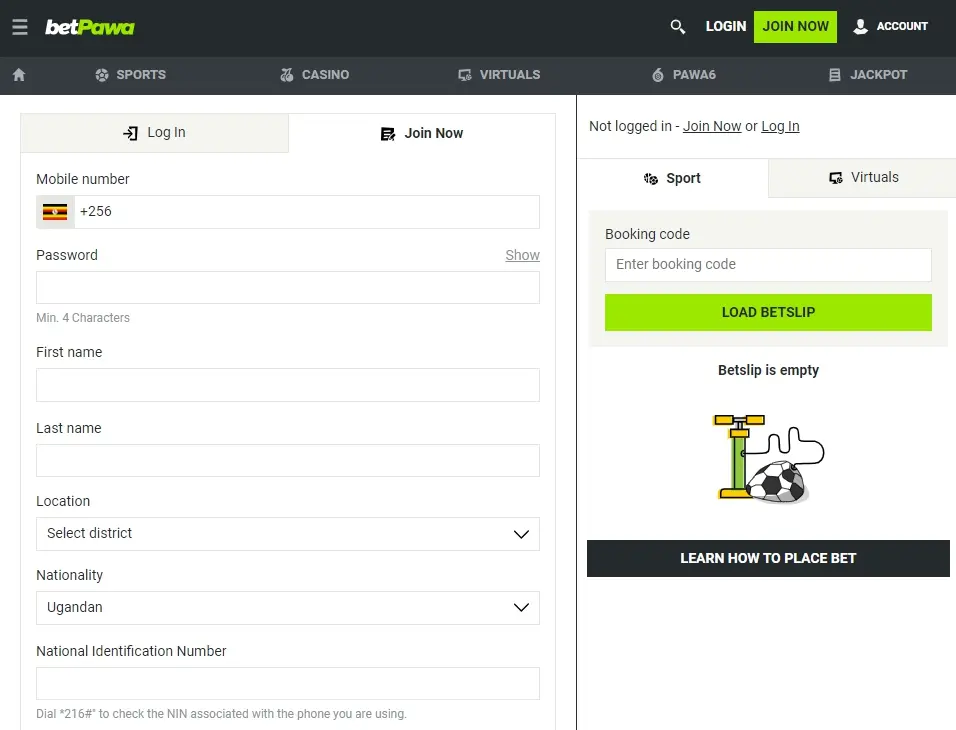Click the Sport betslip tab icon
The image size is (956, 730).
[x=651, y=179]
